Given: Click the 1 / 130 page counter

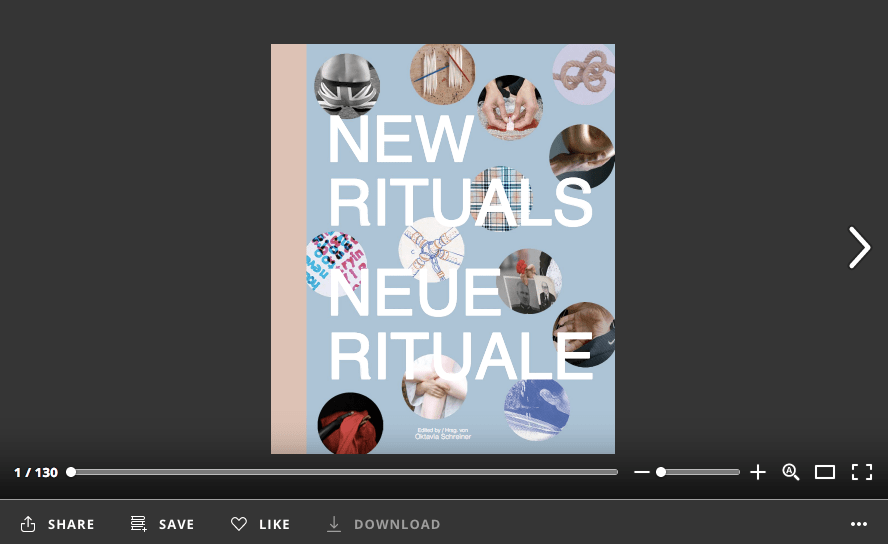Looking at the screenshot, I should pos(36,472).
